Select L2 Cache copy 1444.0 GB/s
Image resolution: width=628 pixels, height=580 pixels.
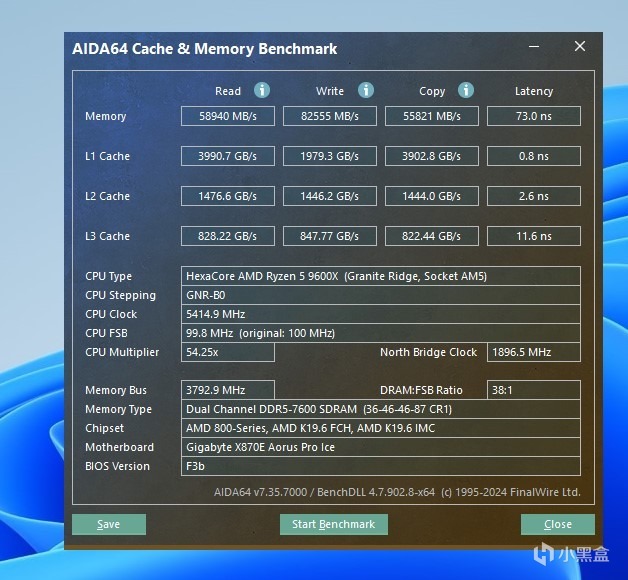[432, 196]
